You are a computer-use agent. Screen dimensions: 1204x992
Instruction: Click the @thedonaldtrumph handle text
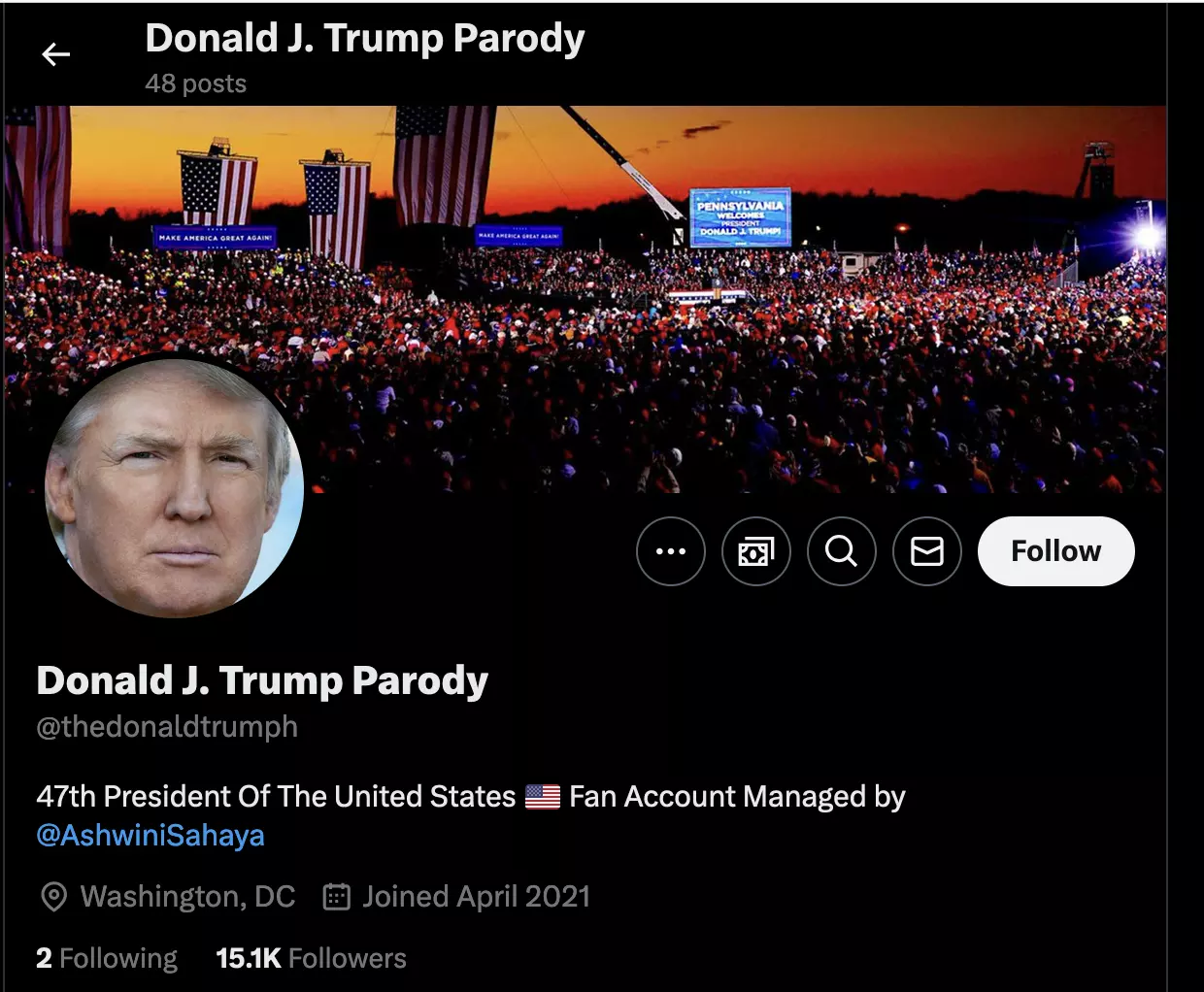tap(167, 727)
